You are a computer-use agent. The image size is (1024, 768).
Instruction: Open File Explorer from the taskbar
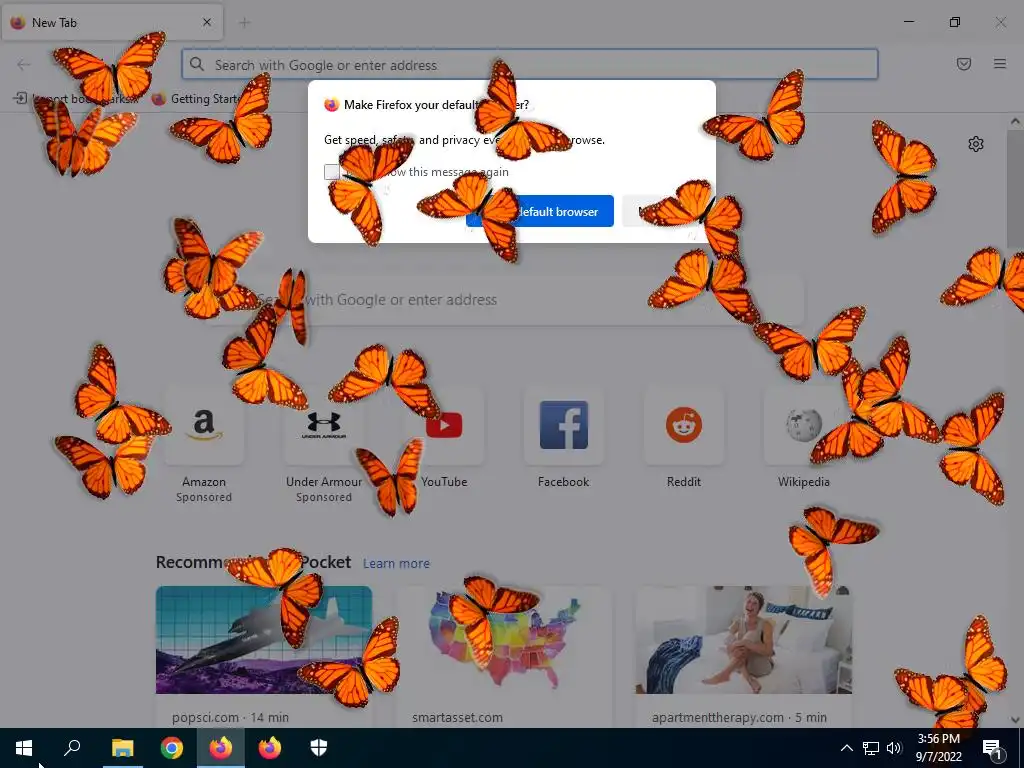(x=122, y=748)
